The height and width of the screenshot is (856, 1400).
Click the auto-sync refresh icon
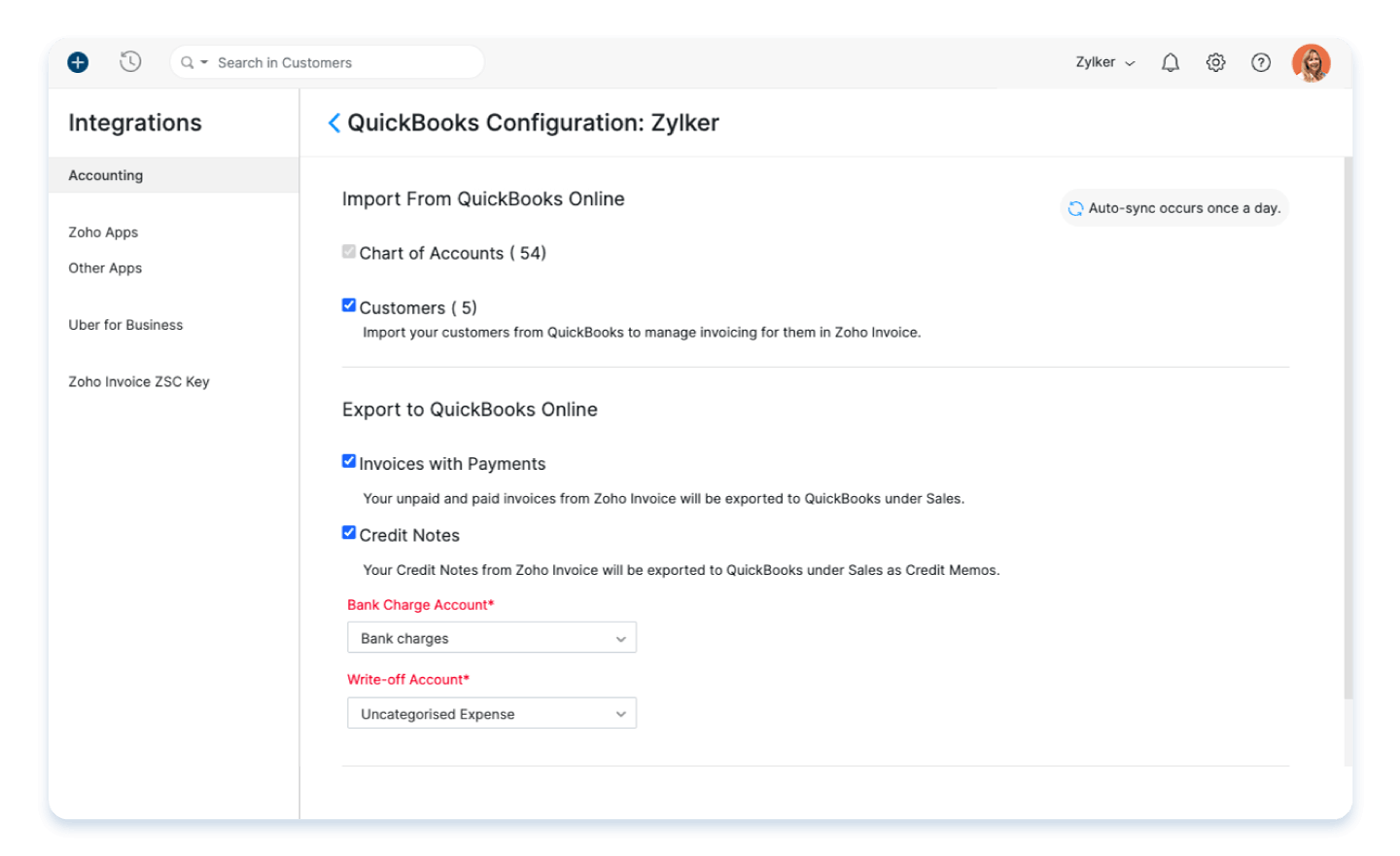pyautogui.click(x=1075, y=207)
